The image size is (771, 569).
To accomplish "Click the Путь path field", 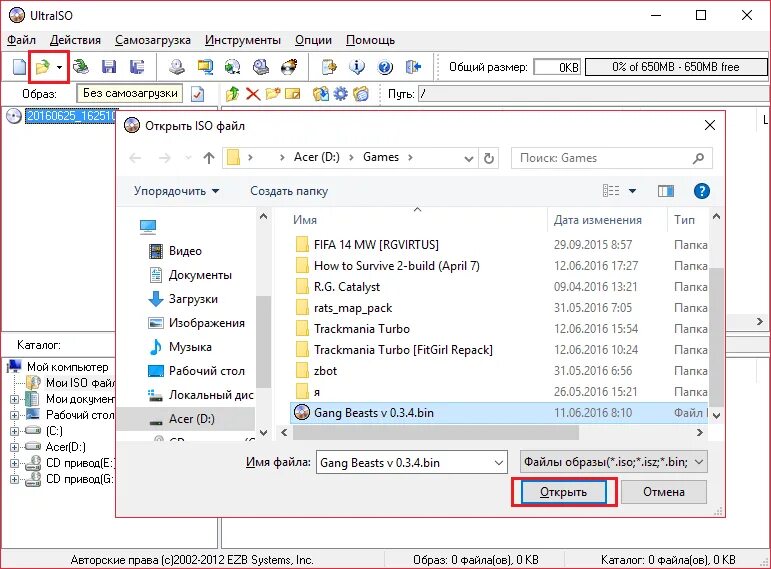I will click(594, 93).
